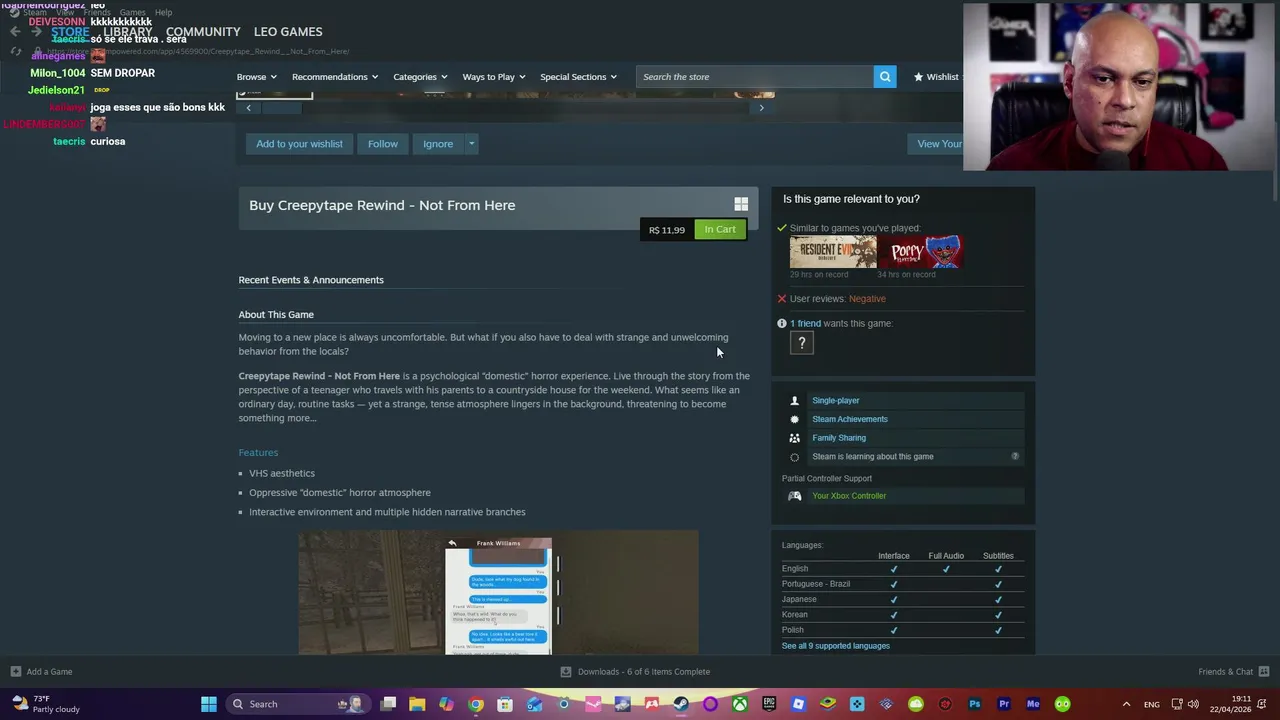Image resolution: width=1280 pixels, height=720 pixels.
Task: Click the Xbox controller gamepad icon
Action: (x=795, y=496)
